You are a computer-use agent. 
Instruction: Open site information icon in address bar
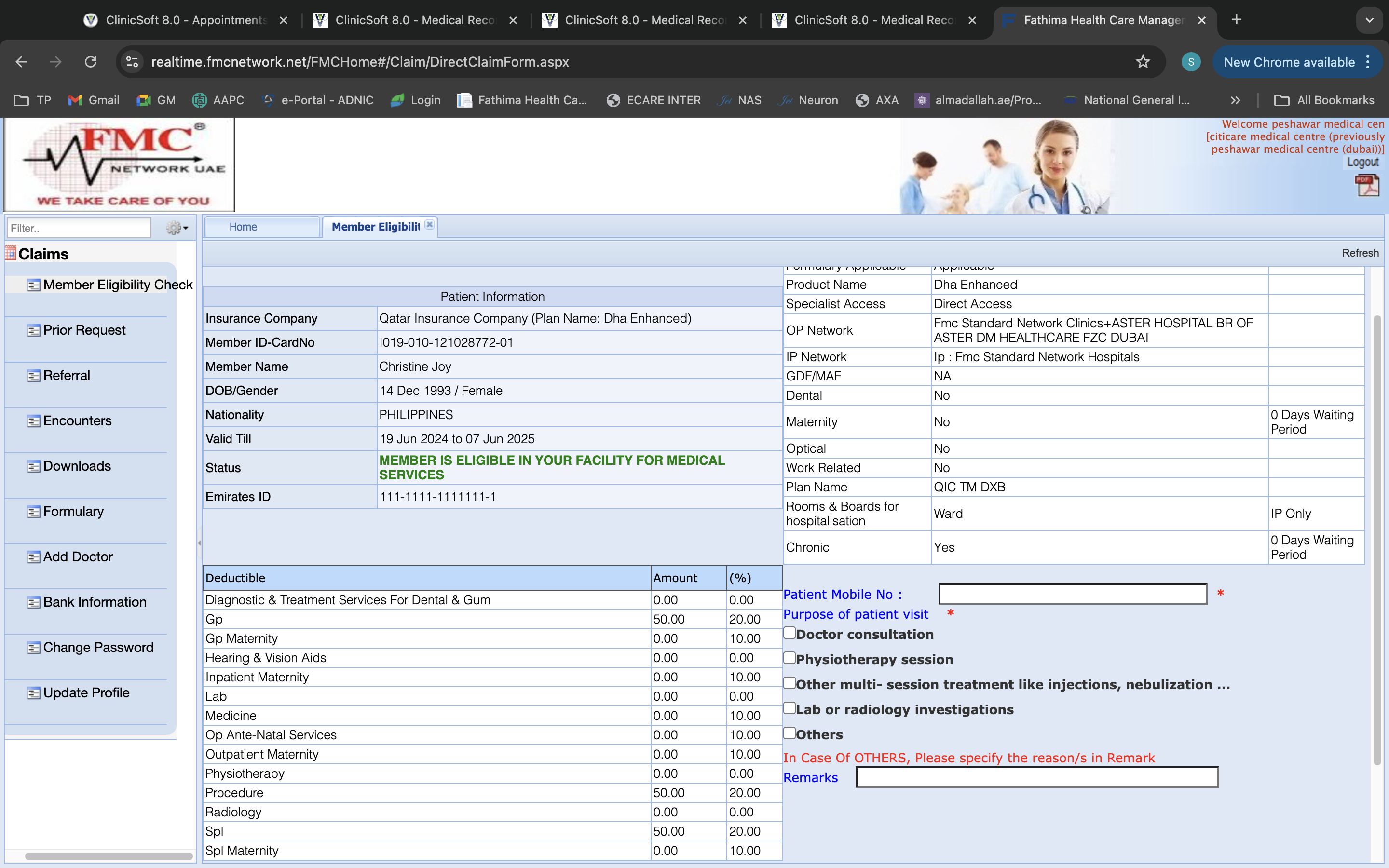pyautogui.click(x=133, y=62)
